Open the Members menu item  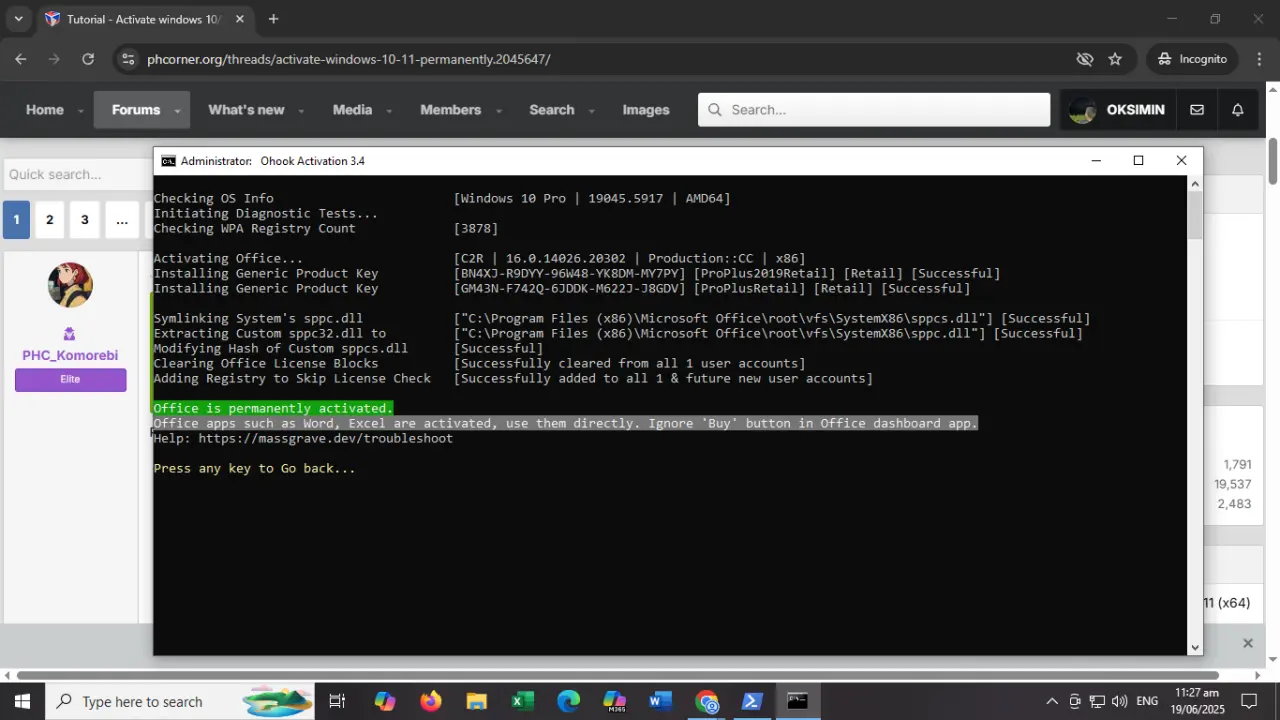(x=451, y=110)
